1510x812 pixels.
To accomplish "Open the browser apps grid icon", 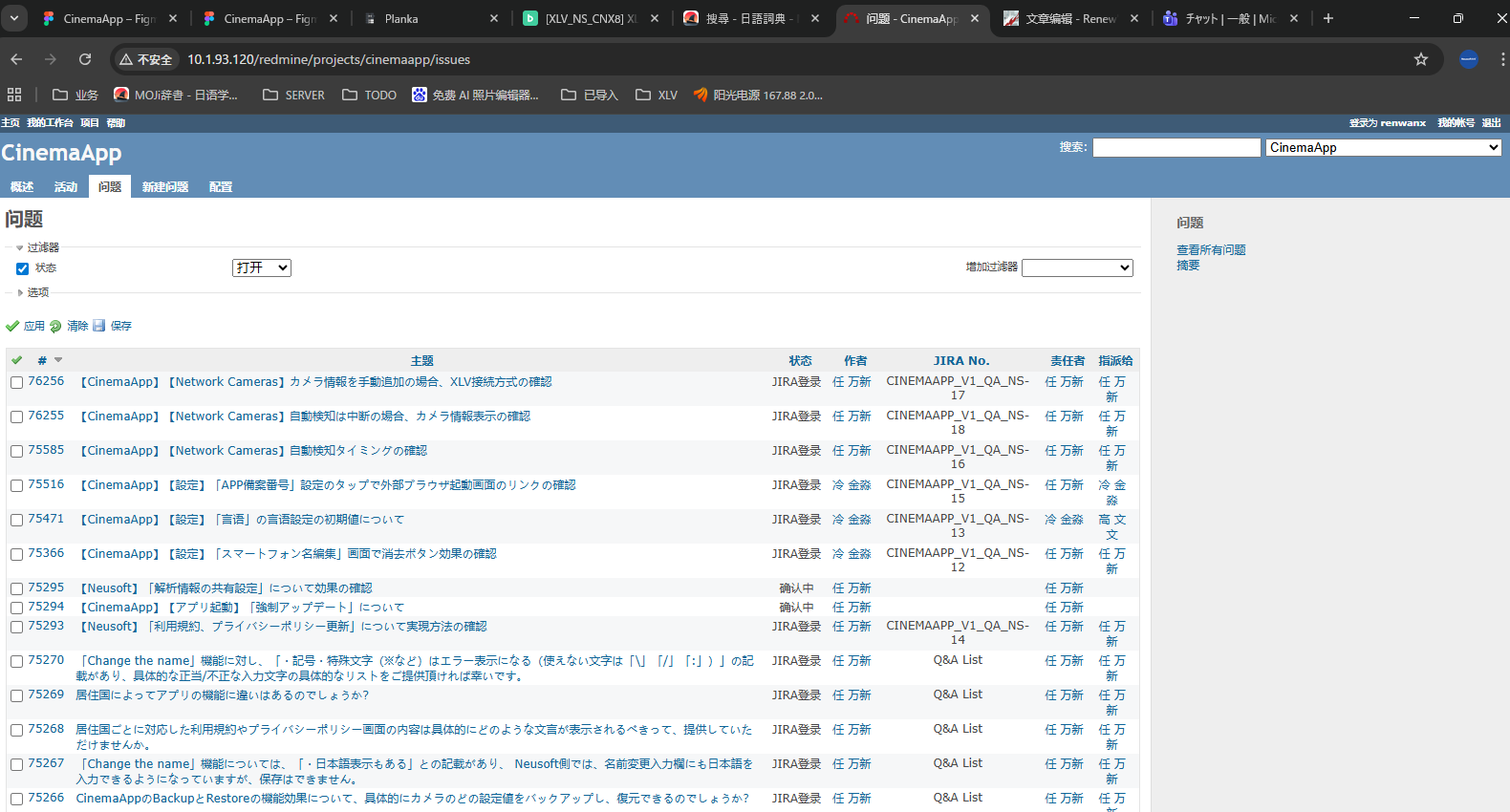I will [x=14, y=95].
